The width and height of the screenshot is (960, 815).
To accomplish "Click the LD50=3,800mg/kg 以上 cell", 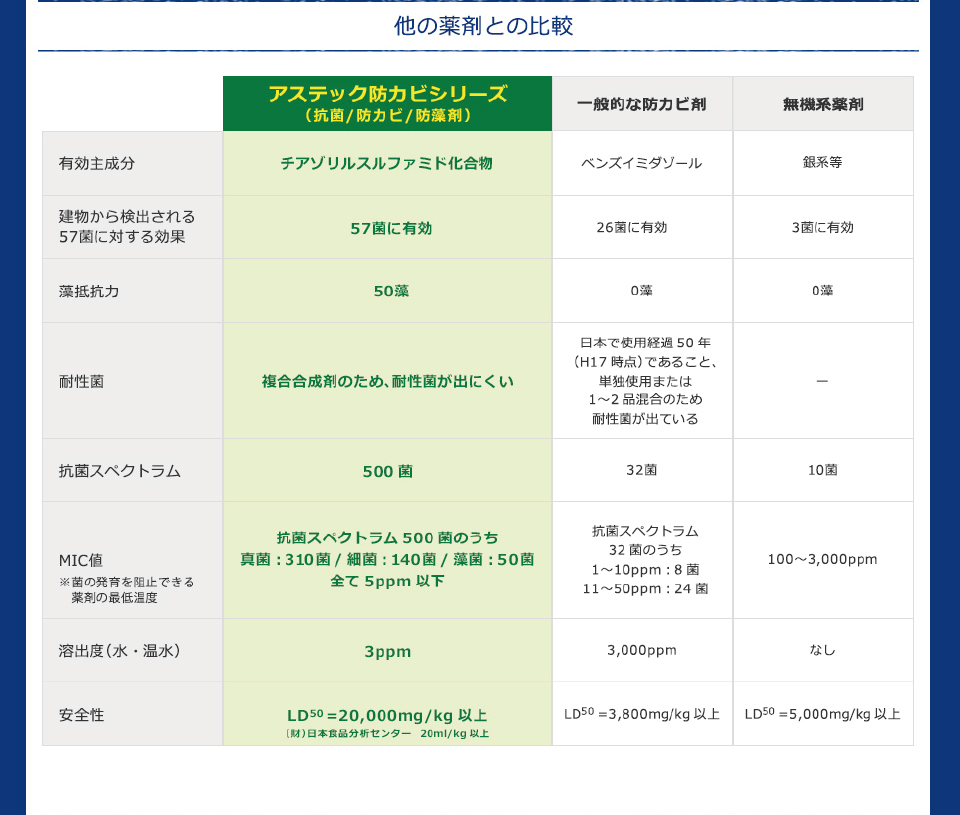I will [642, 714].
